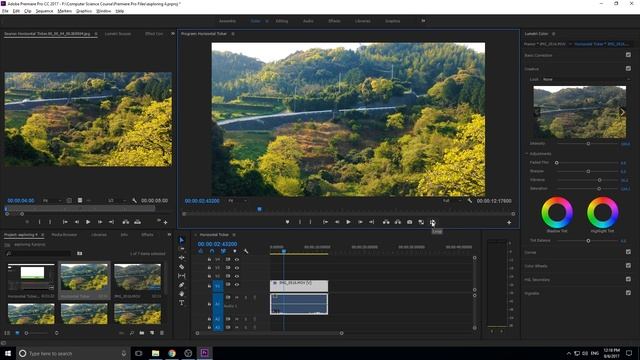Switch to the Editing workspace tab
The image size is (640, 360).
tap(282, 21)
